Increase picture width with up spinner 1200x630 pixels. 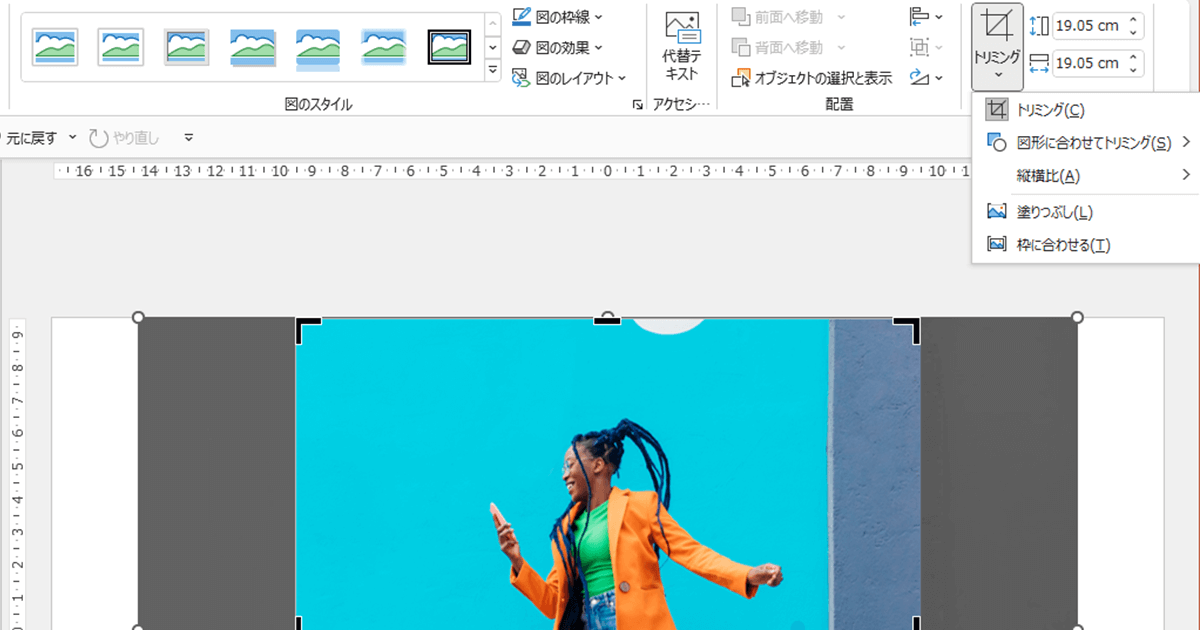(x=1133, y=57)
